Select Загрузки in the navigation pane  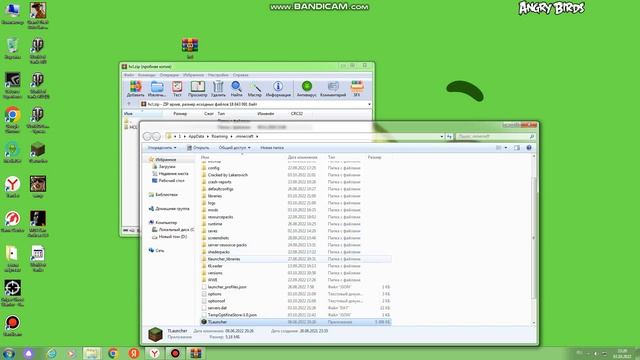[x=164, y=167]
